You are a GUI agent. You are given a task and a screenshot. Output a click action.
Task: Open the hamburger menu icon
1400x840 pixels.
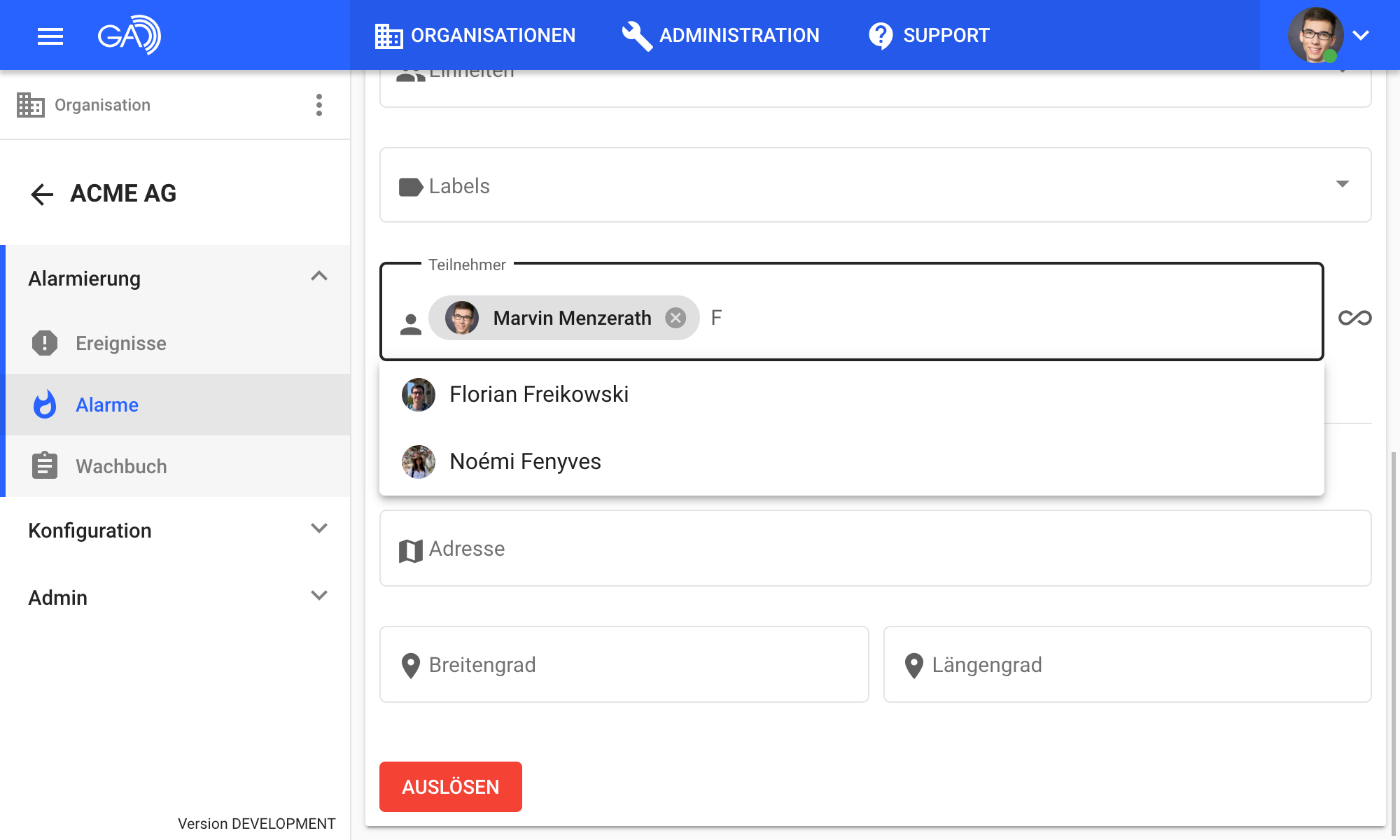(50, 36)
